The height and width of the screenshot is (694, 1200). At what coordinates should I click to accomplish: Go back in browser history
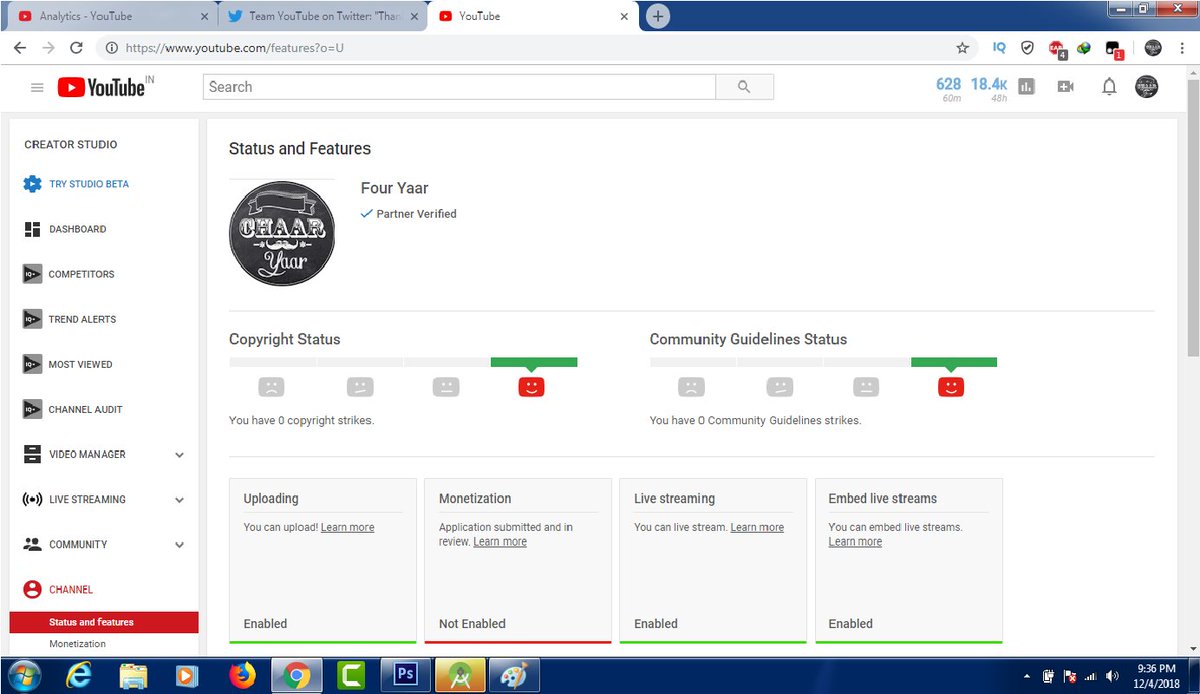click(x=20, y=47)
